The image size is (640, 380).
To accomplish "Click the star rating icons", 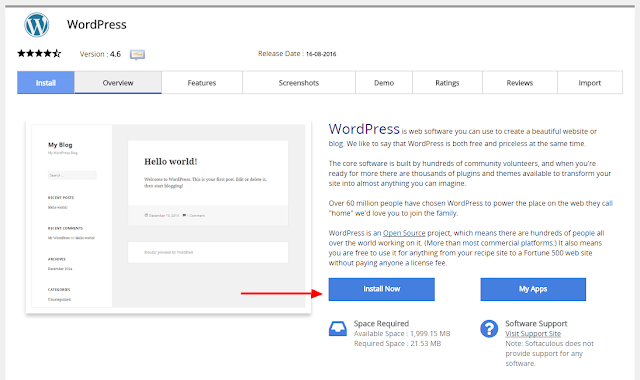I will (x=39, y=53).
